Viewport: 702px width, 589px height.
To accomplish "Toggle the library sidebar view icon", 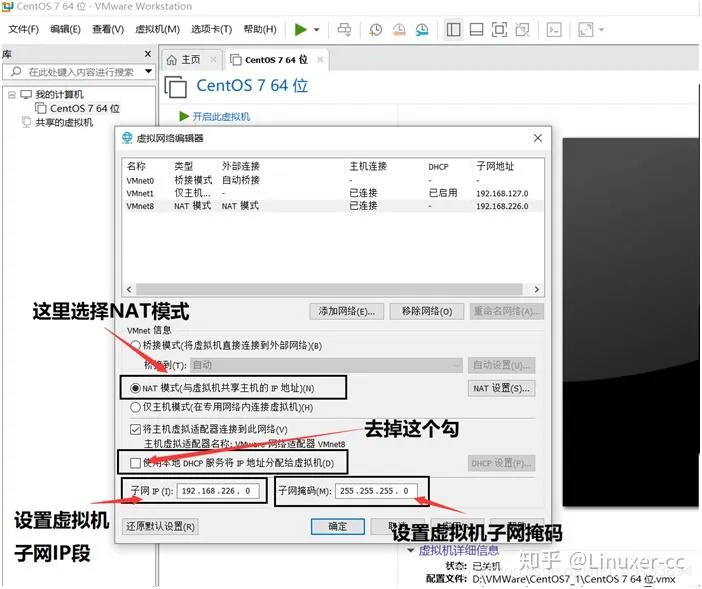I will pos(453,30).
